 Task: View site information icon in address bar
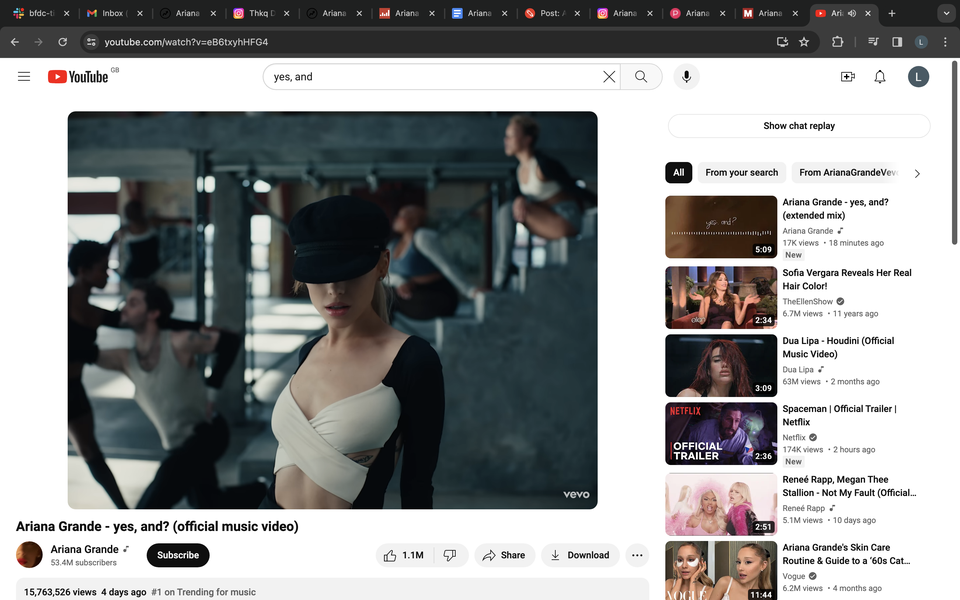point(91,42)
